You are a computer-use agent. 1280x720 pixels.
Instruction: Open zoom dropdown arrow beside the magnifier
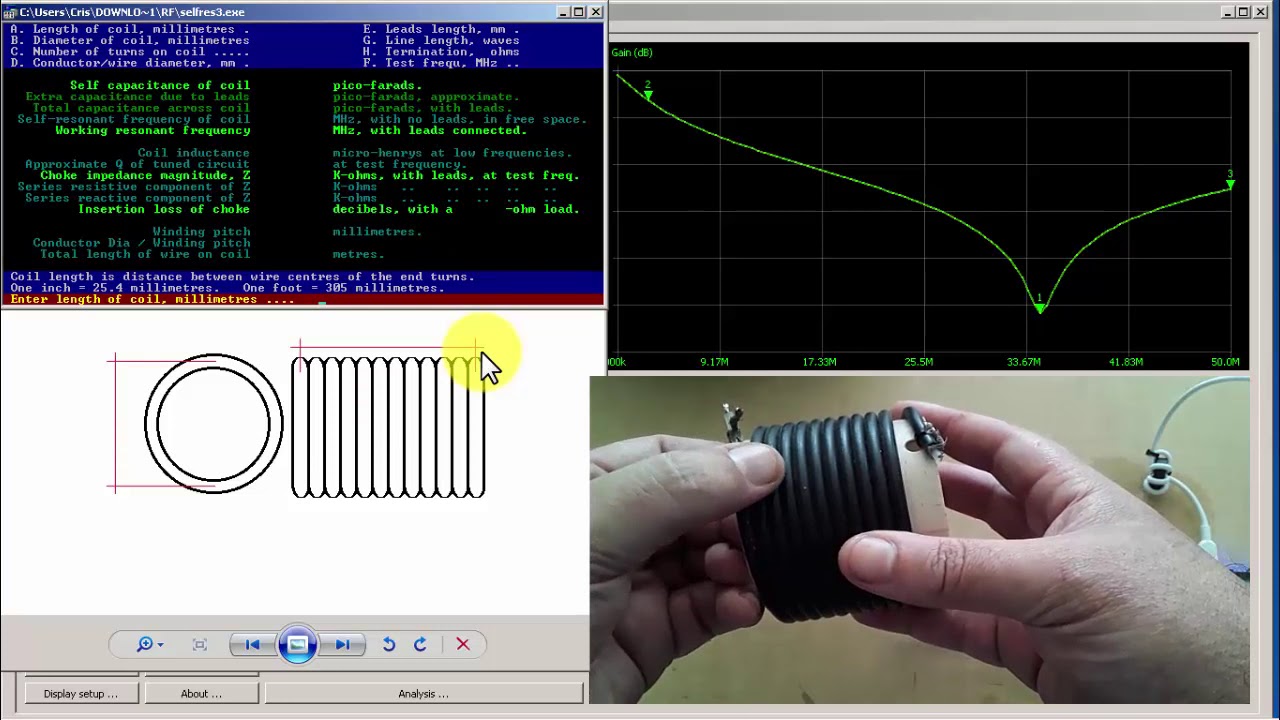pos(160,645)
